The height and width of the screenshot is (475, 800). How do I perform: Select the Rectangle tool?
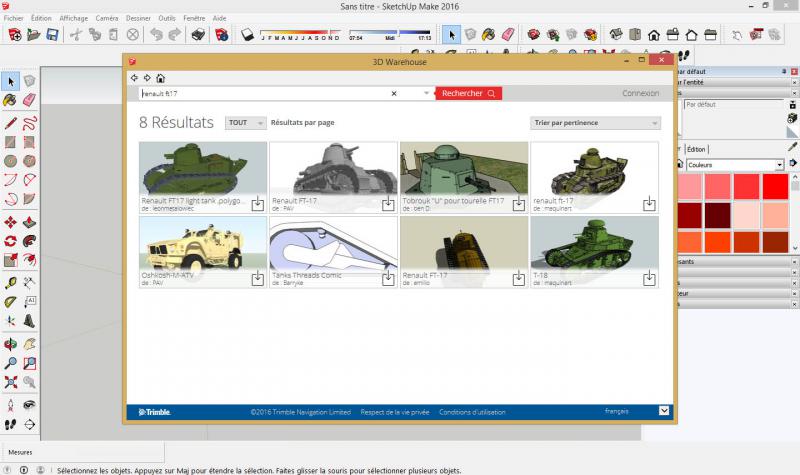coord(10,142)
